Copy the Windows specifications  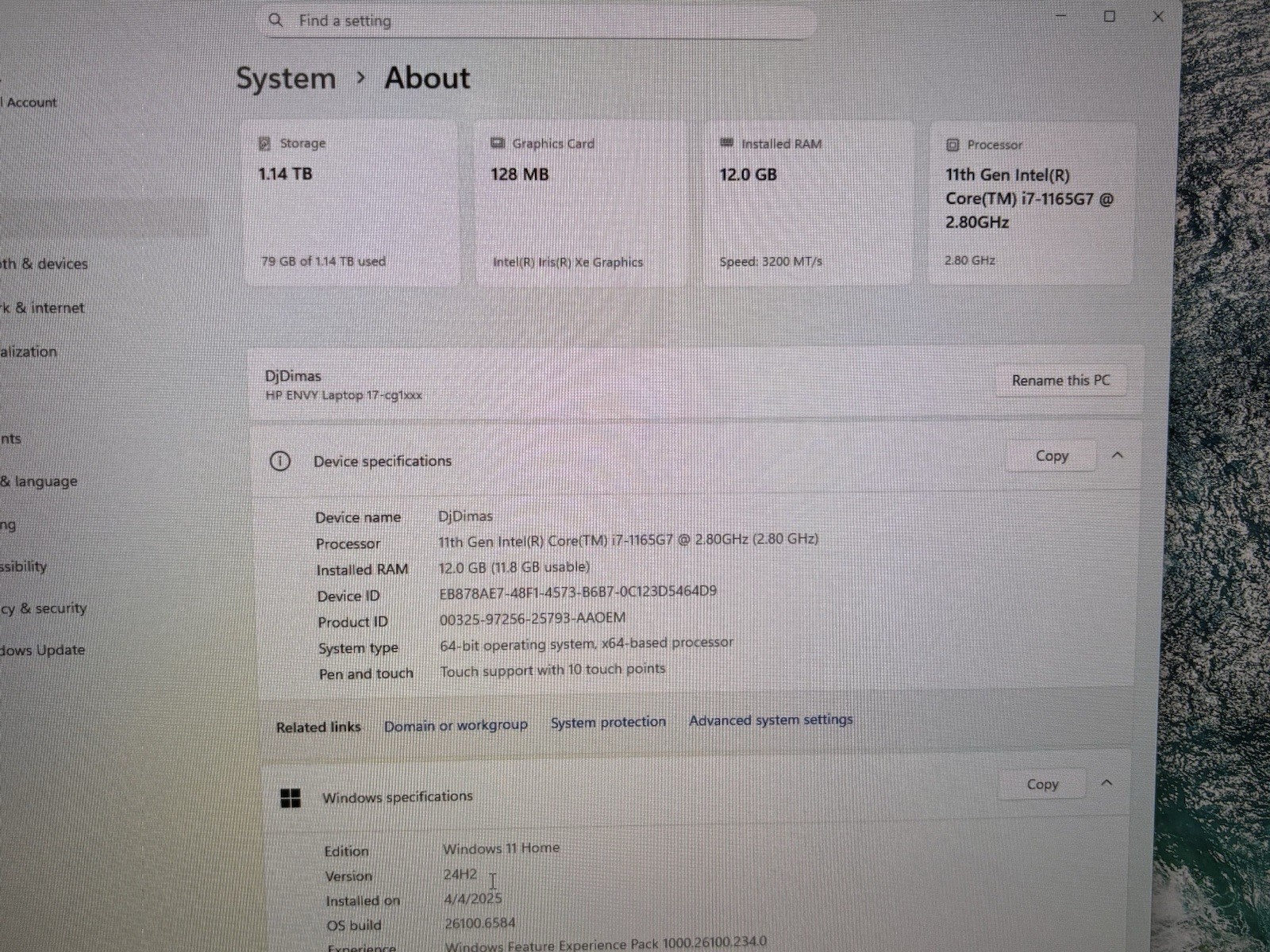tap(1042, 785)
